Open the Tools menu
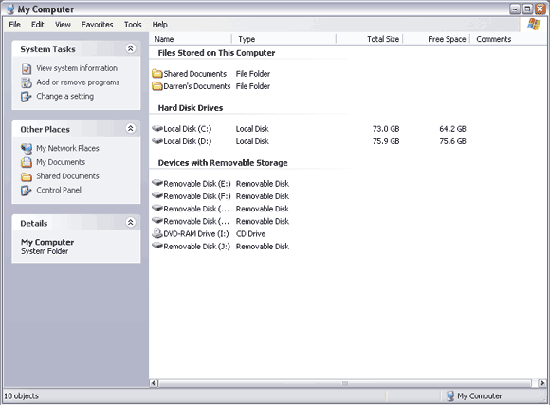Viewport: 550px width, 405px height. 133,25
